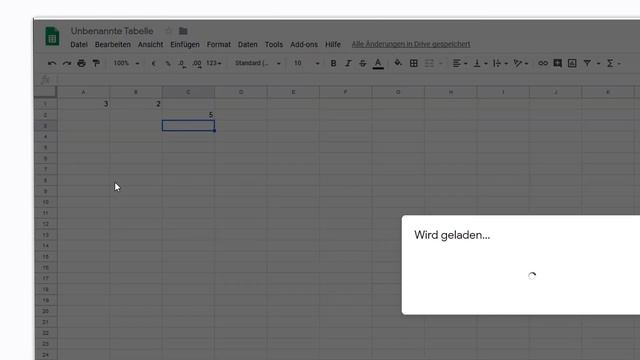
Task: Select row 10 header
Action: click(x=46, y=202)
